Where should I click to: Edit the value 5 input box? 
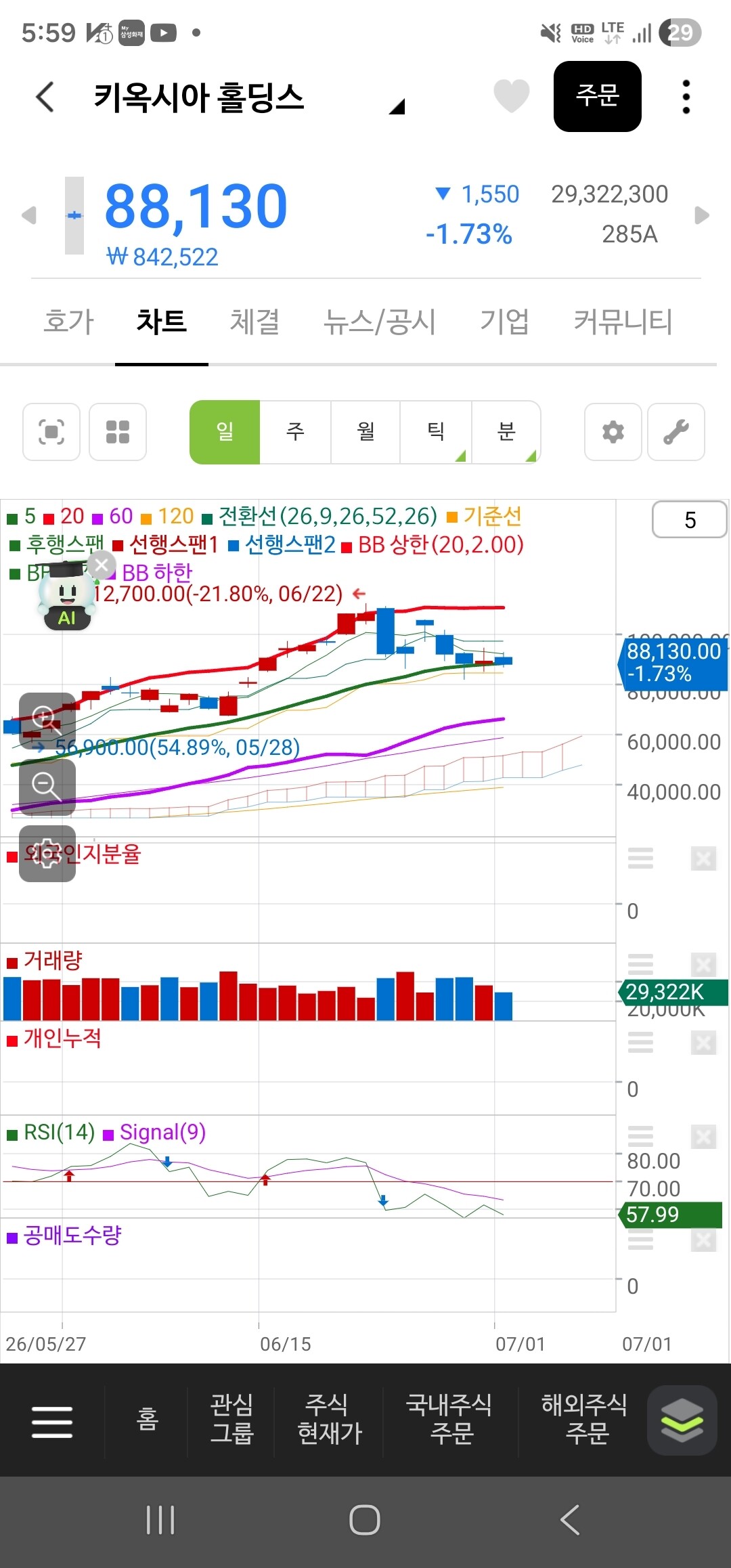pyautogui.click(x=690, y=520)
